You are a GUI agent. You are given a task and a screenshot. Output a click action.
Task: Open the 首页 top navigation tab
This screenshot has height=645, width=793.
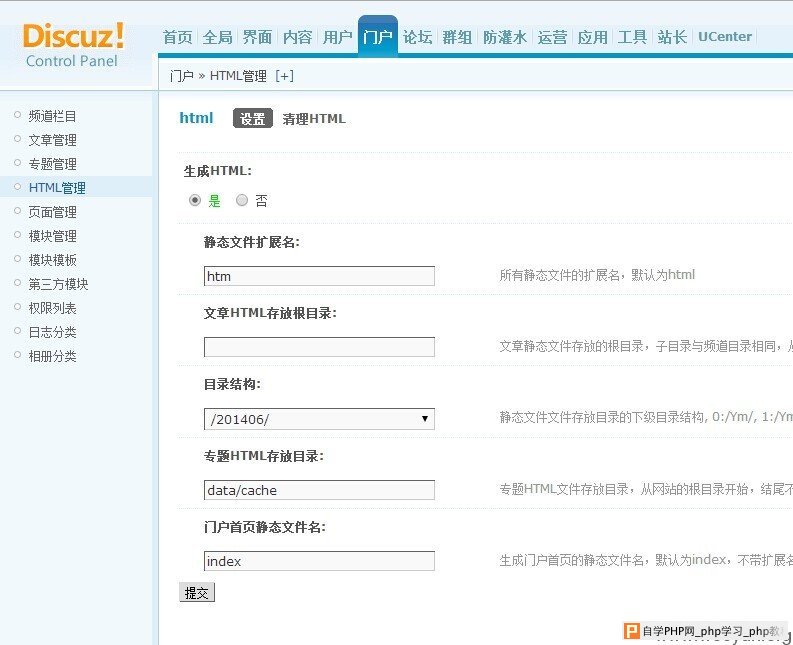coord(178,37)
